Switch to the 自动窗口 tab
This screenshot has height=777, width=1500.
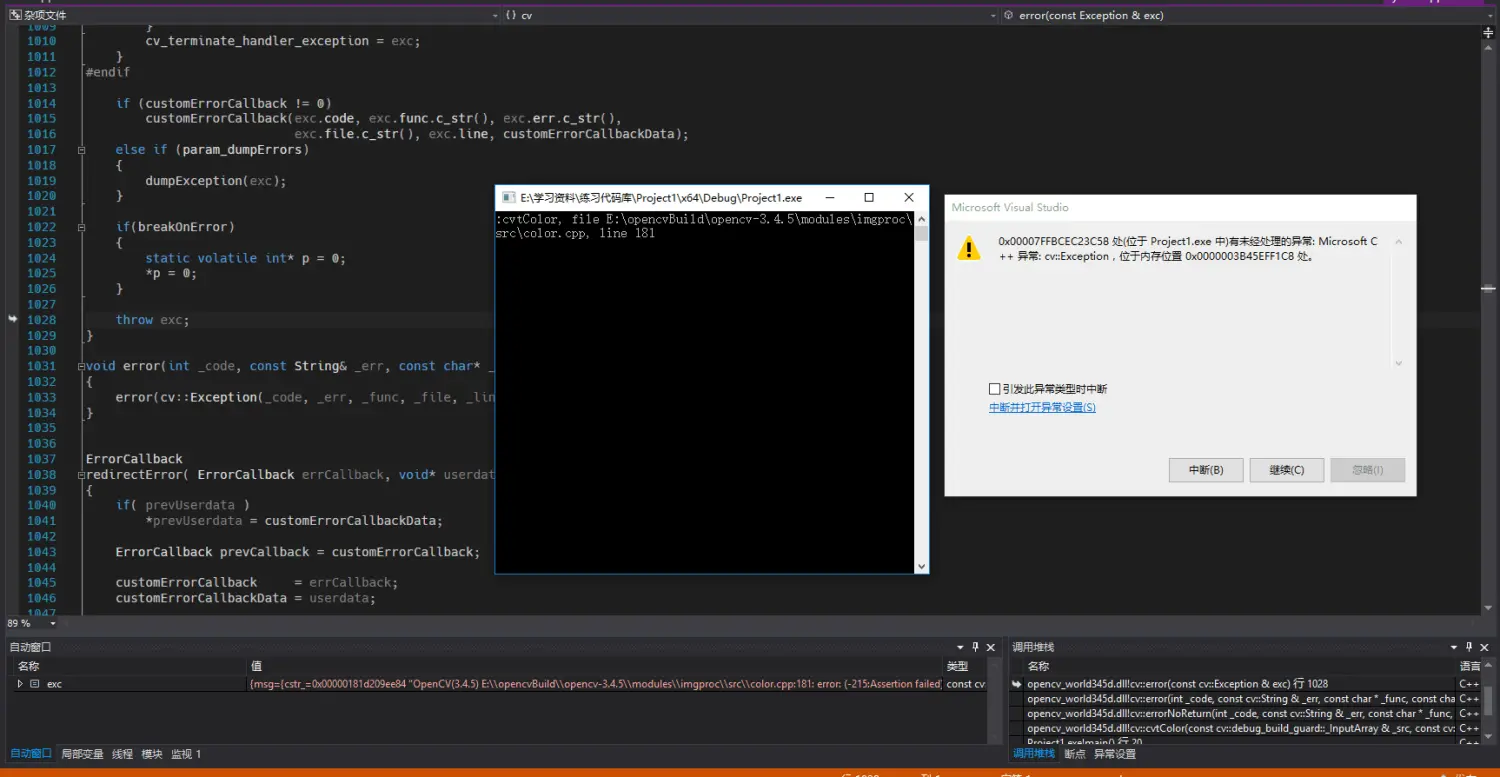(x=30, y=754)
